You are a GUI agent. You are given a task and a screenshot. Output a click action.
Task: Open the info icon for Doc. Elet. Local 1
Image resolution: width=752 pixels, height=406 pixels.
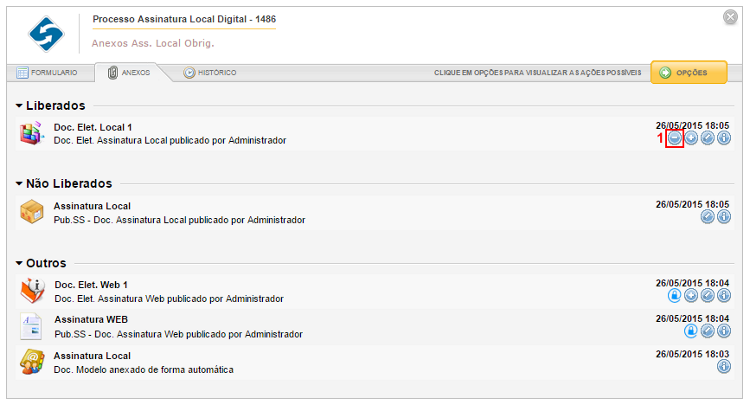[x=724, y=139]
